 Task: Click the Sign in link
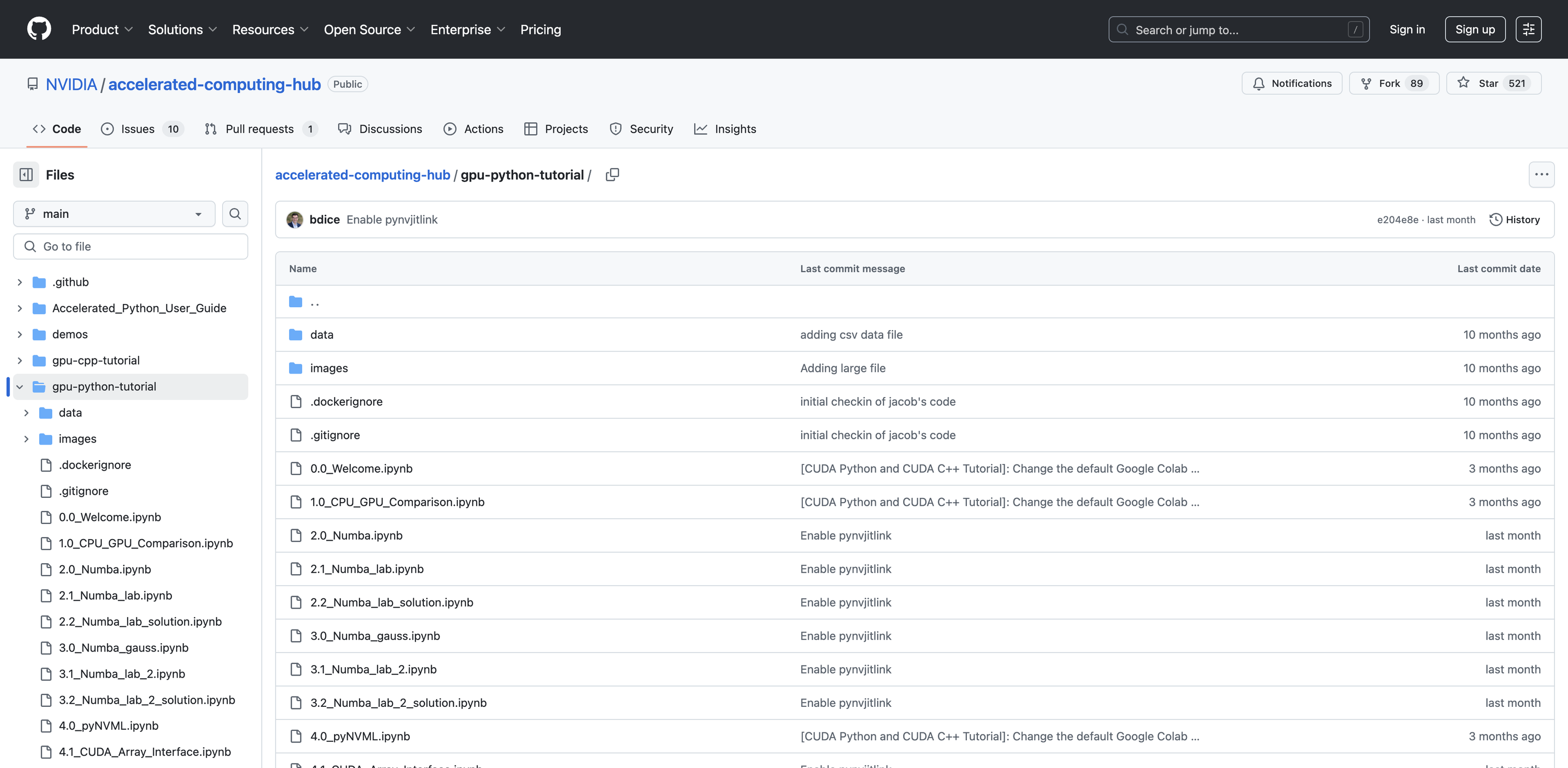pos(1406,29)
